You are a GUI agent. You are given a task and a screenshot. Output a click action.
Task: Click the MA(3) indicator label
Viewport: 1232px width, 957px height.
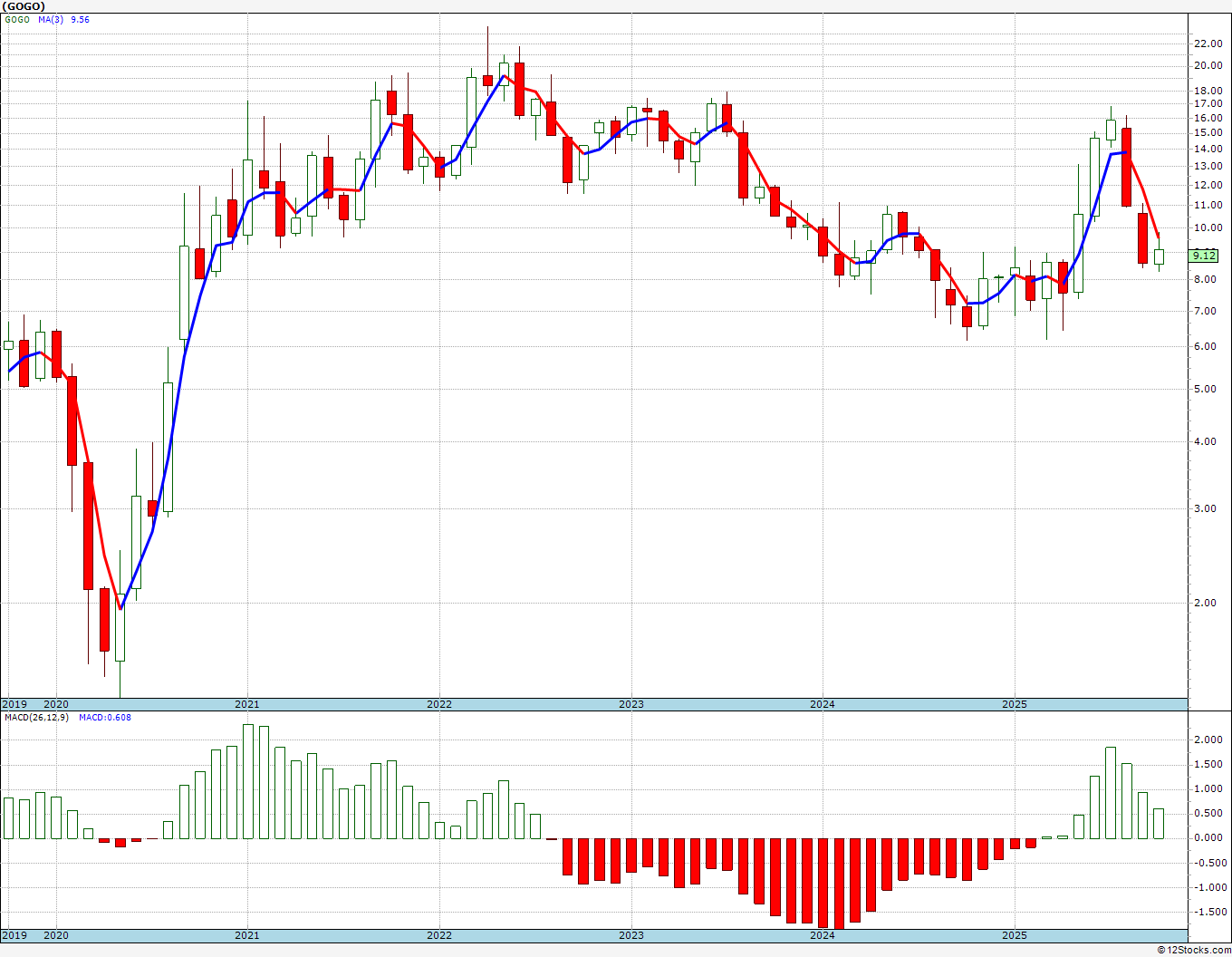click(51, 19)
